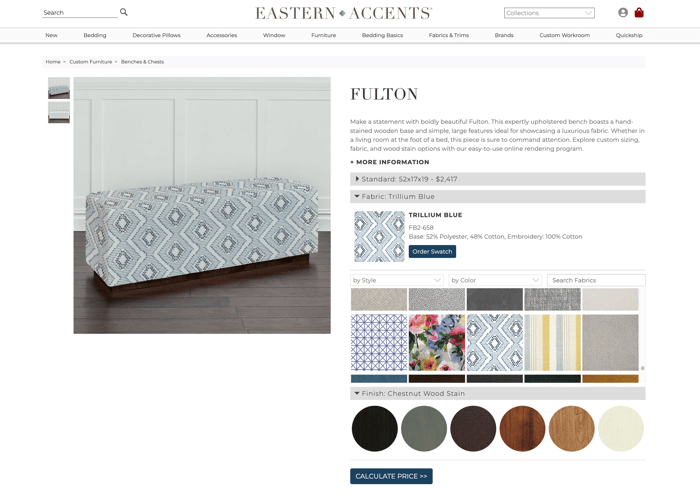Select the black wood finish circle
This screenshot has width=700, height=503.
tap(375, 428)
